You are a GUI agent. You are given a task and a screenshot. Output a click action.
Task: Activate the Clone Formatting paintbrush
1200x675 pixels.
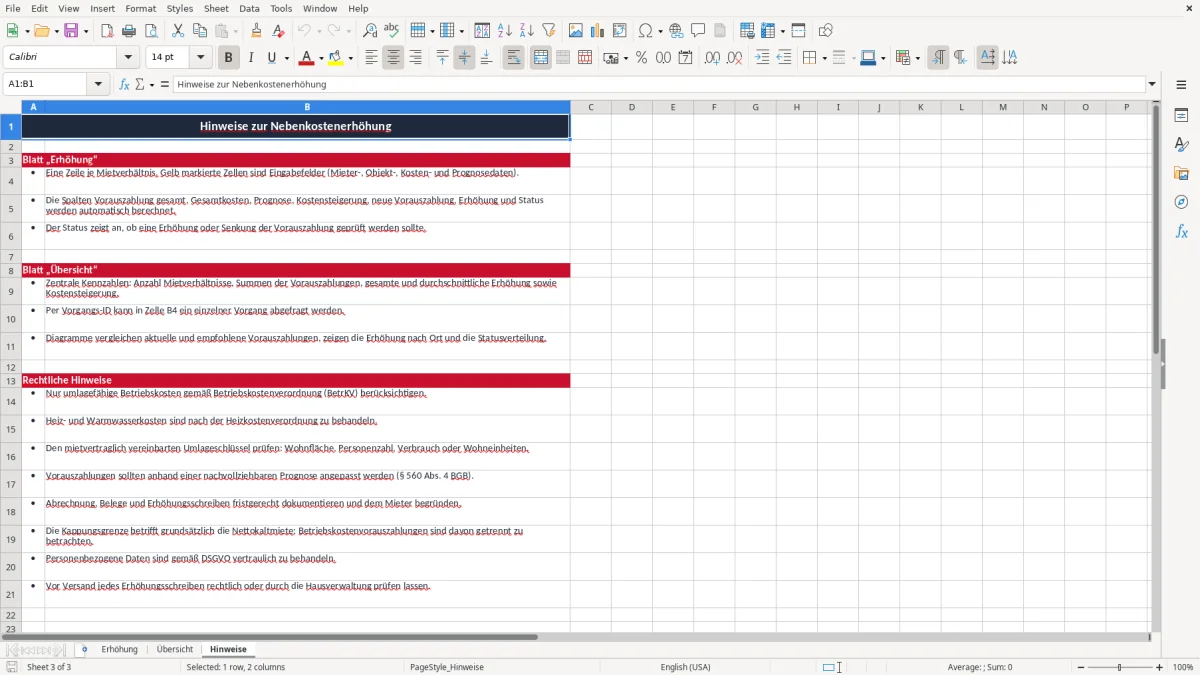pyautogui.click(x=256, y=31)
